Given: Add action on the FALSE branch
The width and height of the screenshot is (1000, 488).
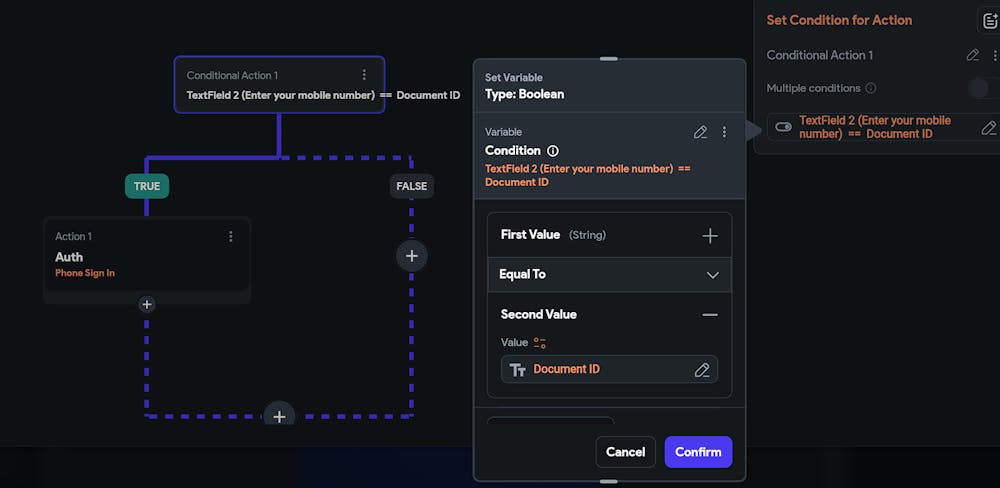Looking at the screenshot, I should click(411, 256).
